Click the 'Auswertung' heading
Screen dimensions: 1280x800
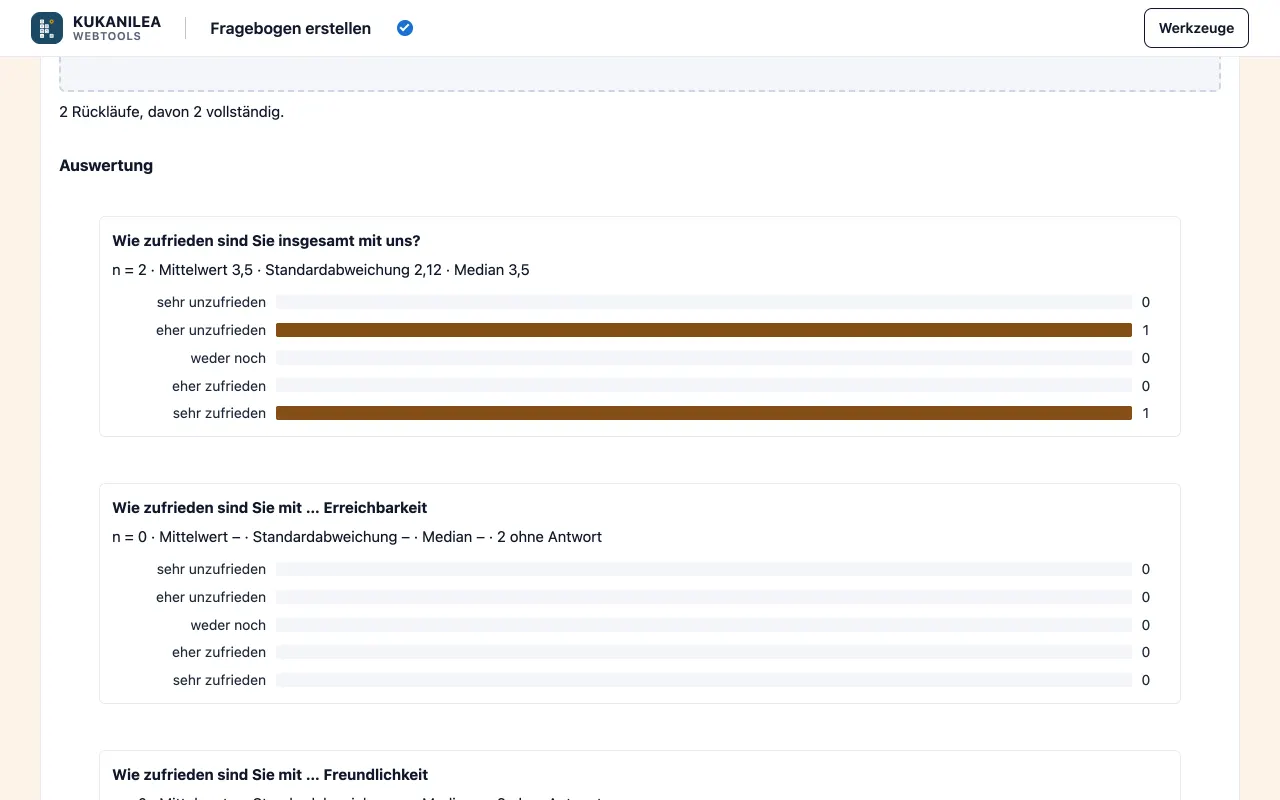106,166
